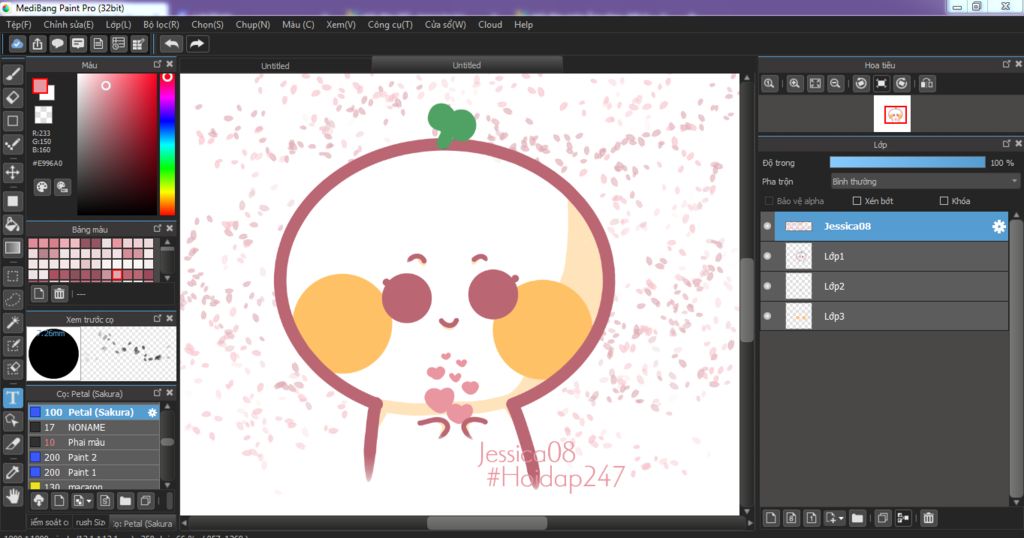
Task: Undock the Xem trước cọ panel
Action: [157, 319]
